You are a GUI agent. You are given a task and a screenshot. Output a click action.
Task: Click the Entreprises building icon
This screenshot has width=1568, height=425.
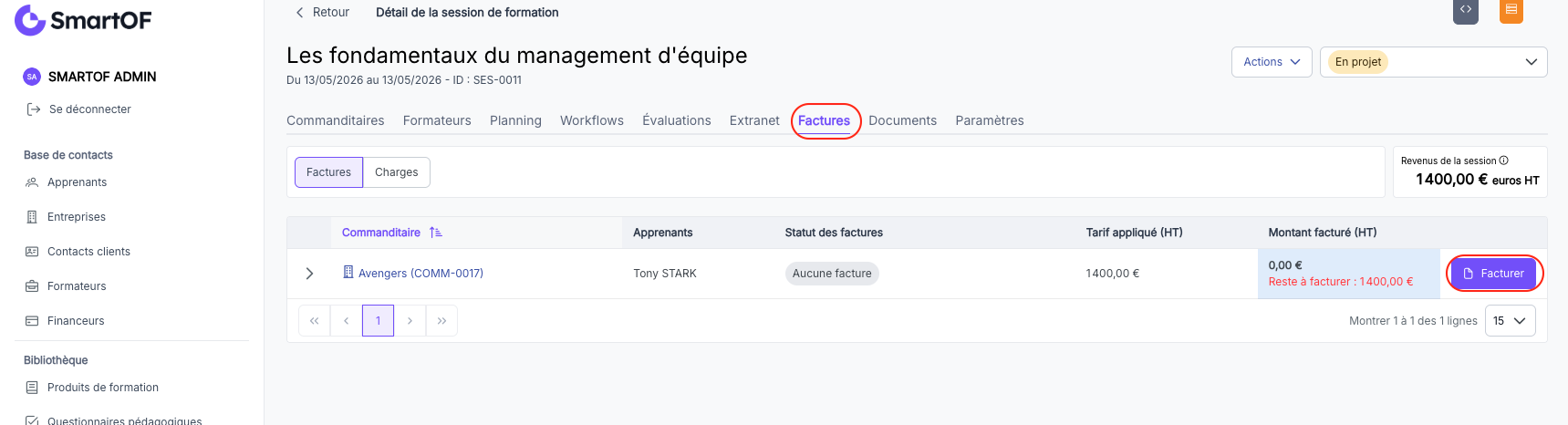tap(32, 217)
